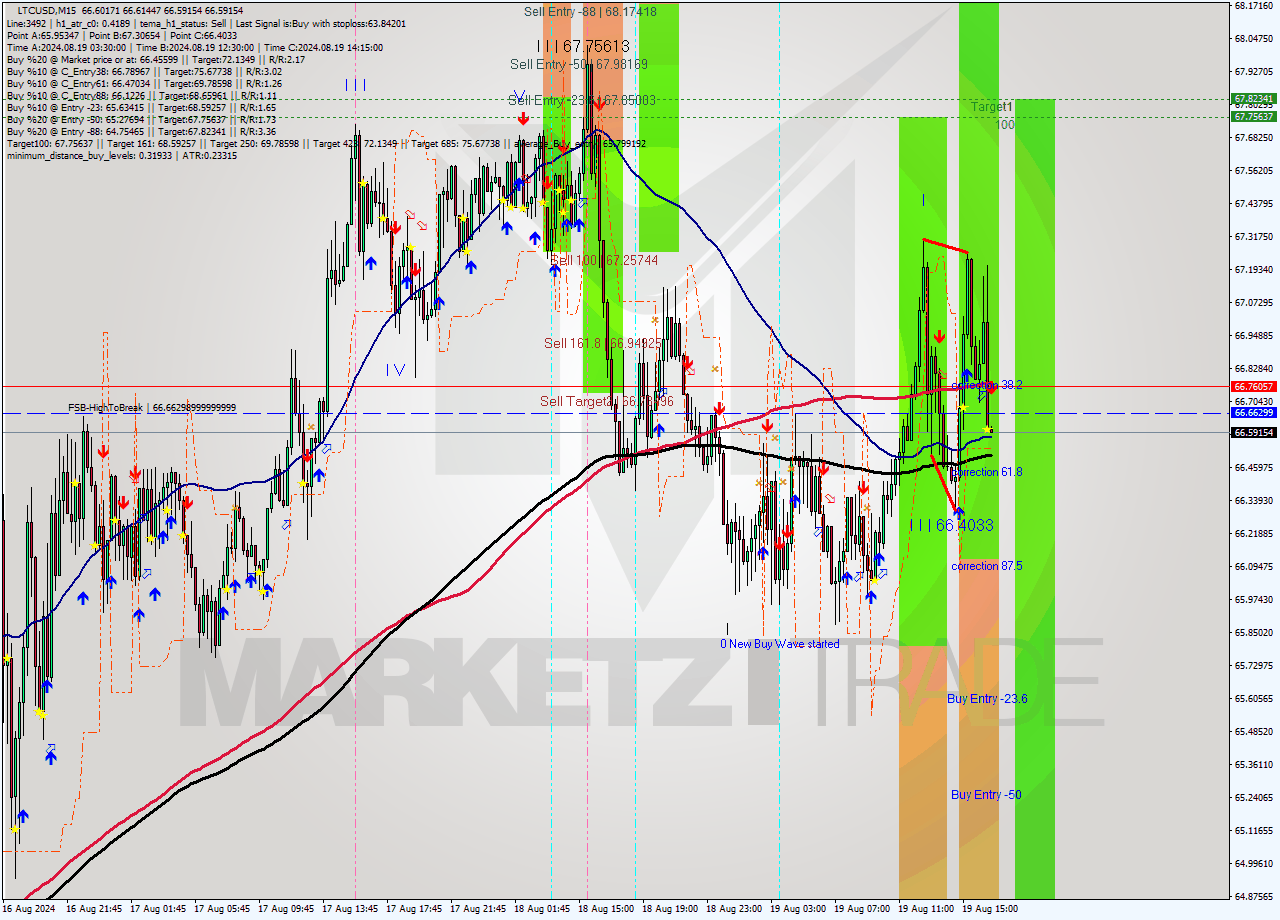Click the '17 Aug 17:45' time axis label
1280x920 pixels.
[414, 909]
